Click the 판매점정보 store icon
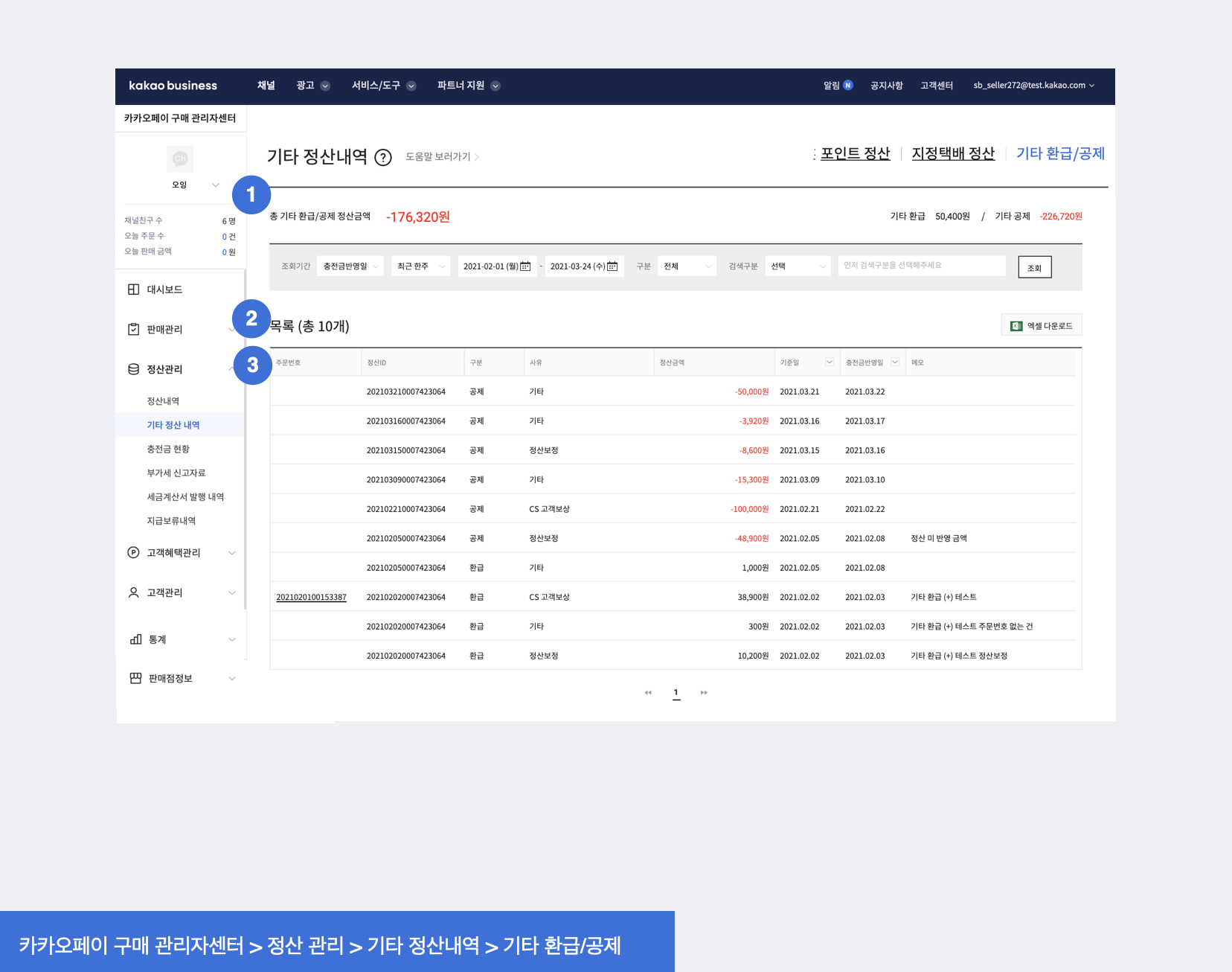1232x972 pixels. pos(135,678)
